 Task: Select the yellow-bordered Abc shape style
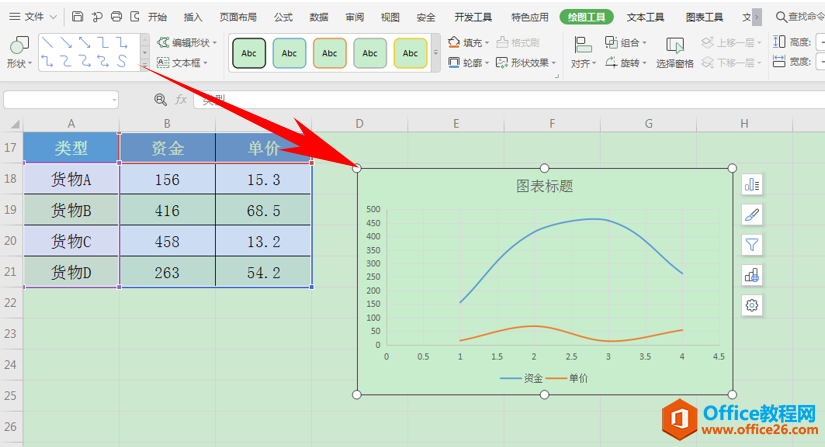[x=410, y=53]
